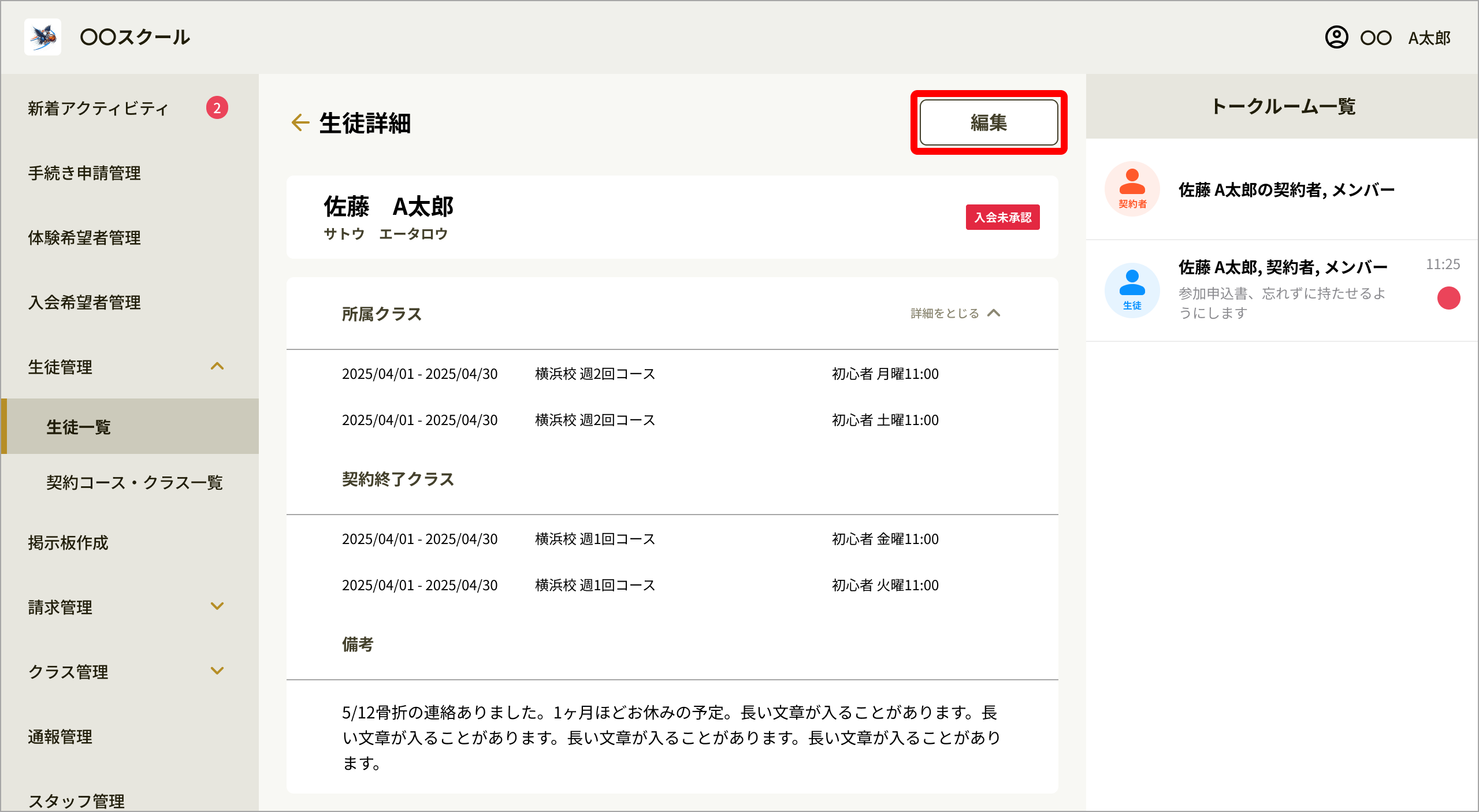The width and height of the screenshot is (1479, 812).
Task: Click the class row 初心者 土曜11:00
Action: (x=672, y=420)
